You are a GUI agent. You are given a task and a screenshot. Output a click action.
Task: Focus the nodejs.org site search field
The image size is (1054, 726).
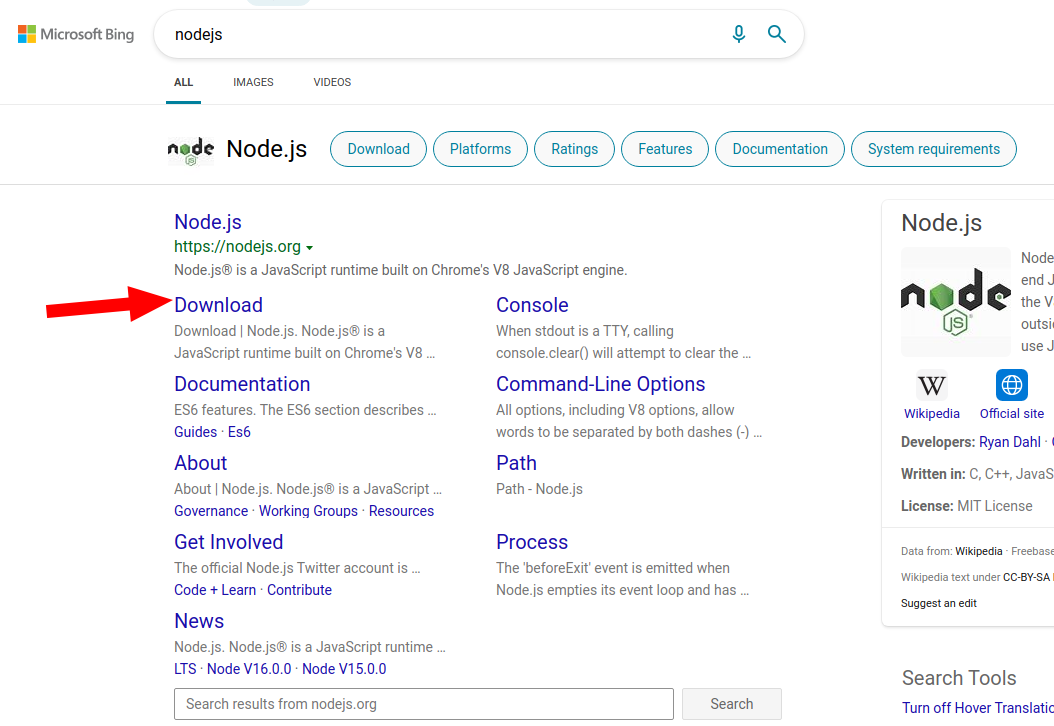point(423,704)
